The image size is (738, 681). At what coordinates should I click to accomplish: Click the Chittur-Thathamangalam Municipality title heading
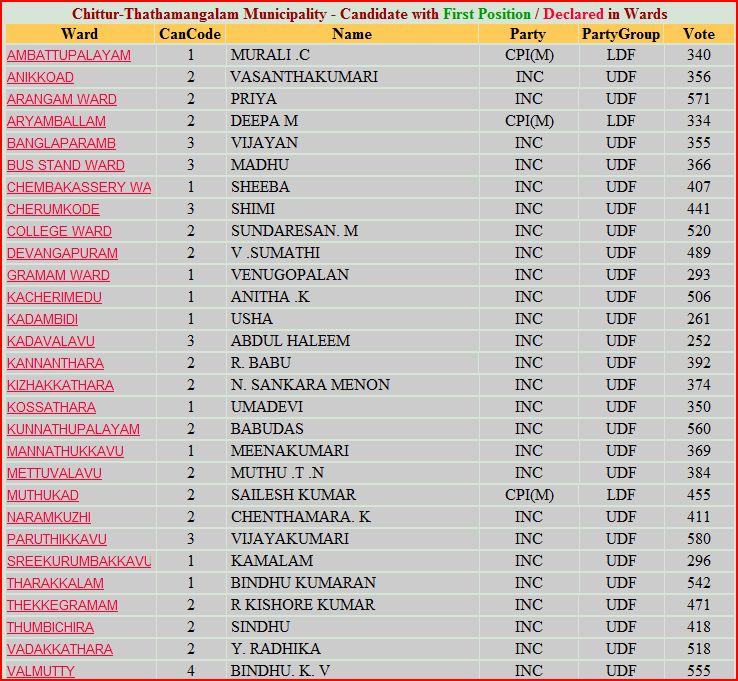click(x=369, y=14)
